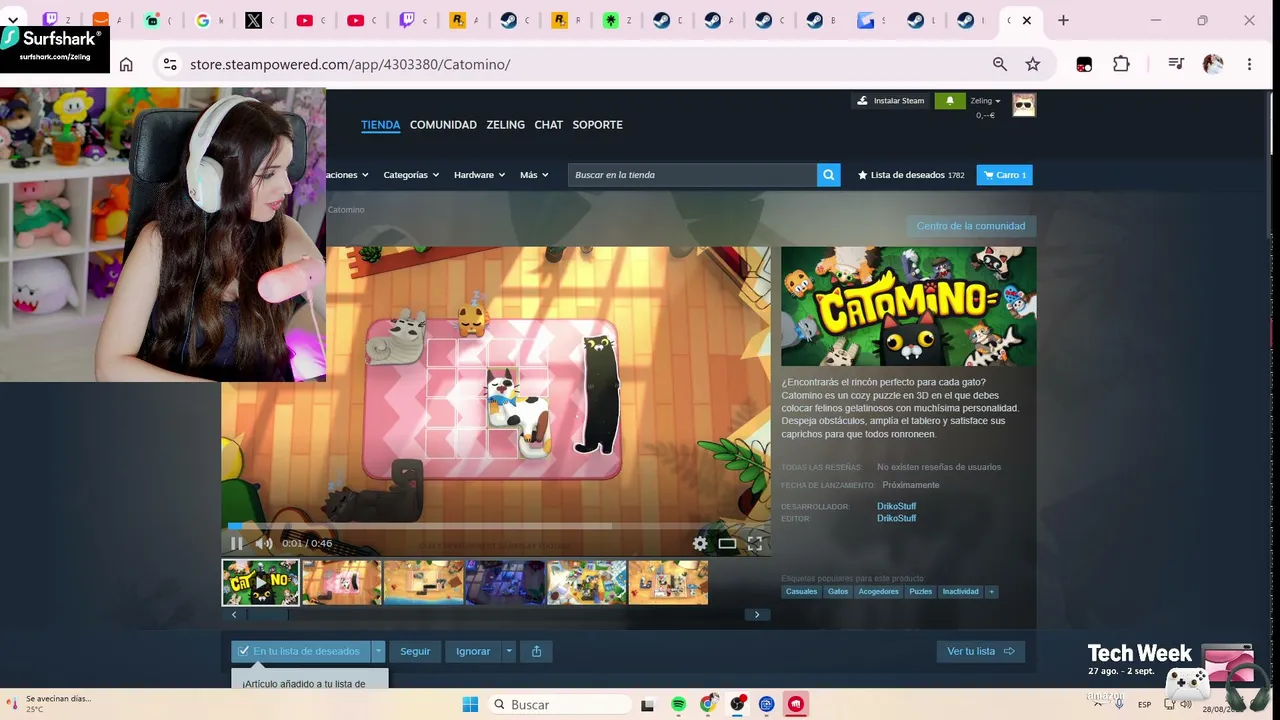Image resolution: width=1280 pixels, height=720 pixels.
Task: Click the address bar URL
Action: point(350,64)
